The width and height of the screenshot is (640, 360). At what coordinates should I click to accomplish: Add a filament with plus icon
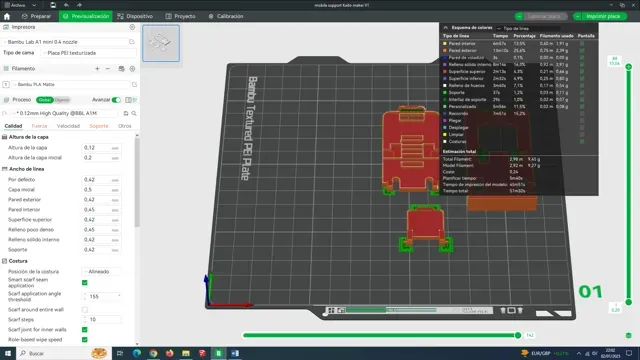click(97, 69)
